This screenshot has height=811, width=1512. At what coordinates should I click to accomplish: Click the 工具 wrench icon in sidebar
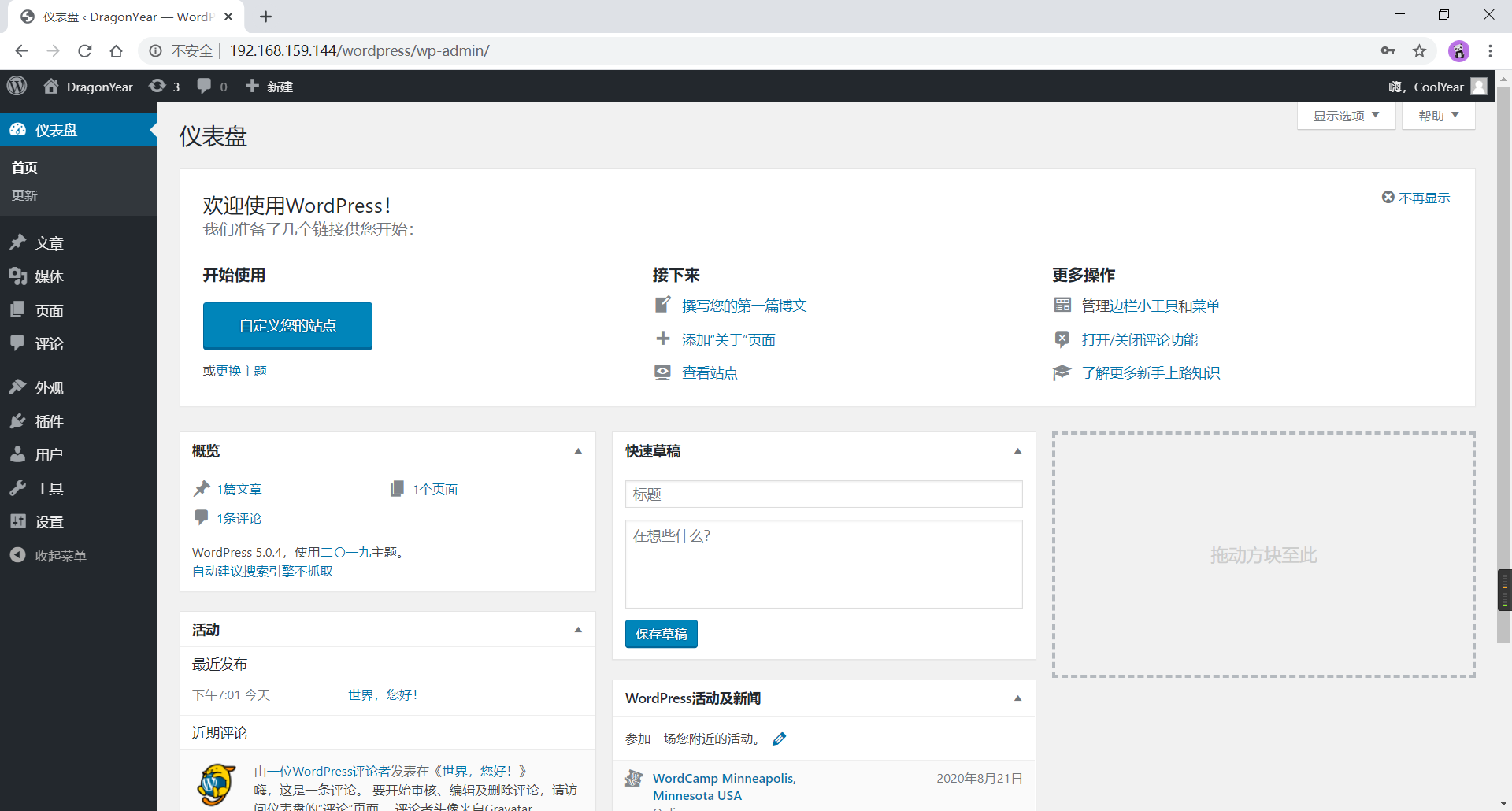point(17,488)
